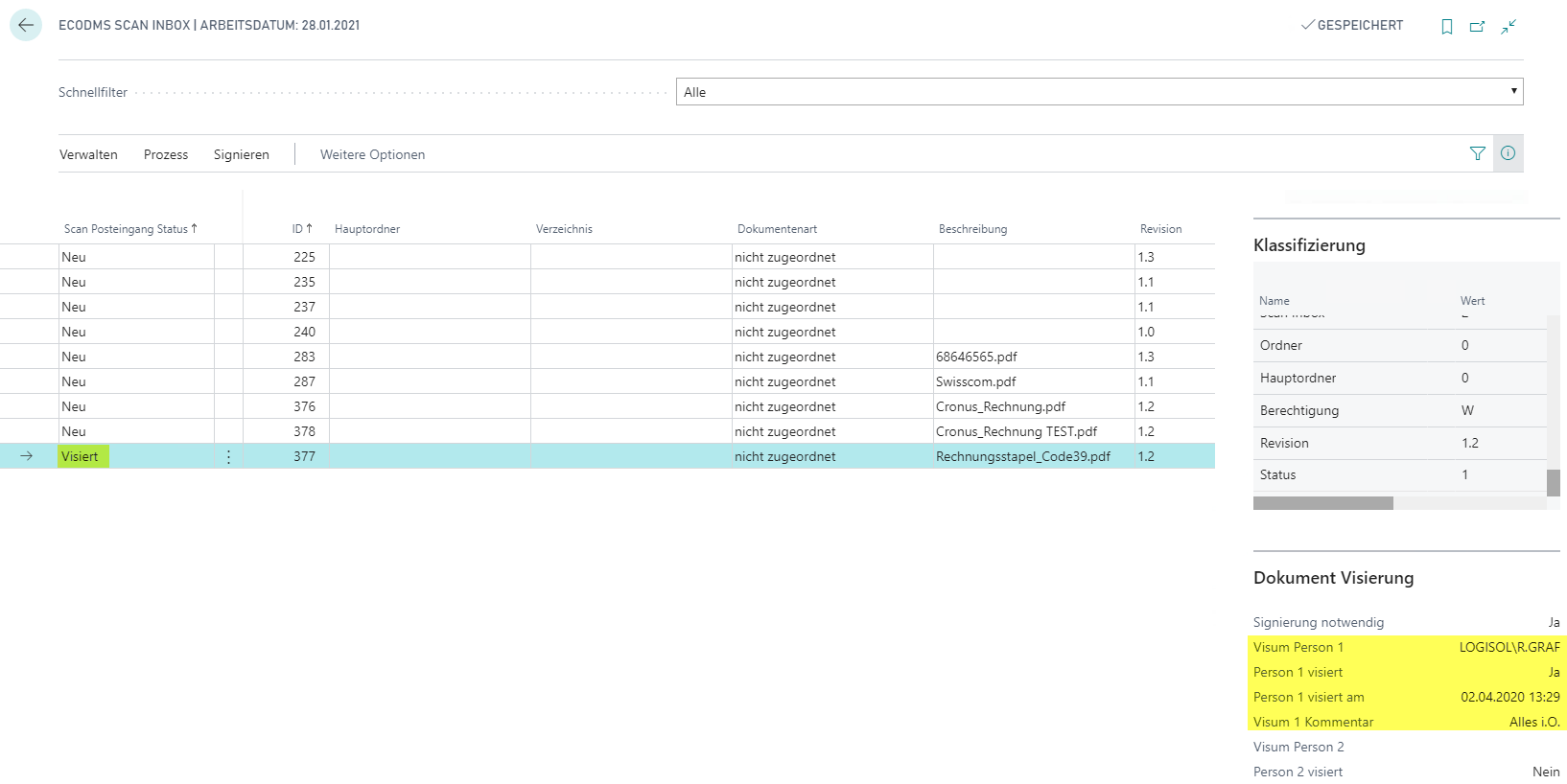Open the Schnellfilter dropdown

[x=1099, y=92]
